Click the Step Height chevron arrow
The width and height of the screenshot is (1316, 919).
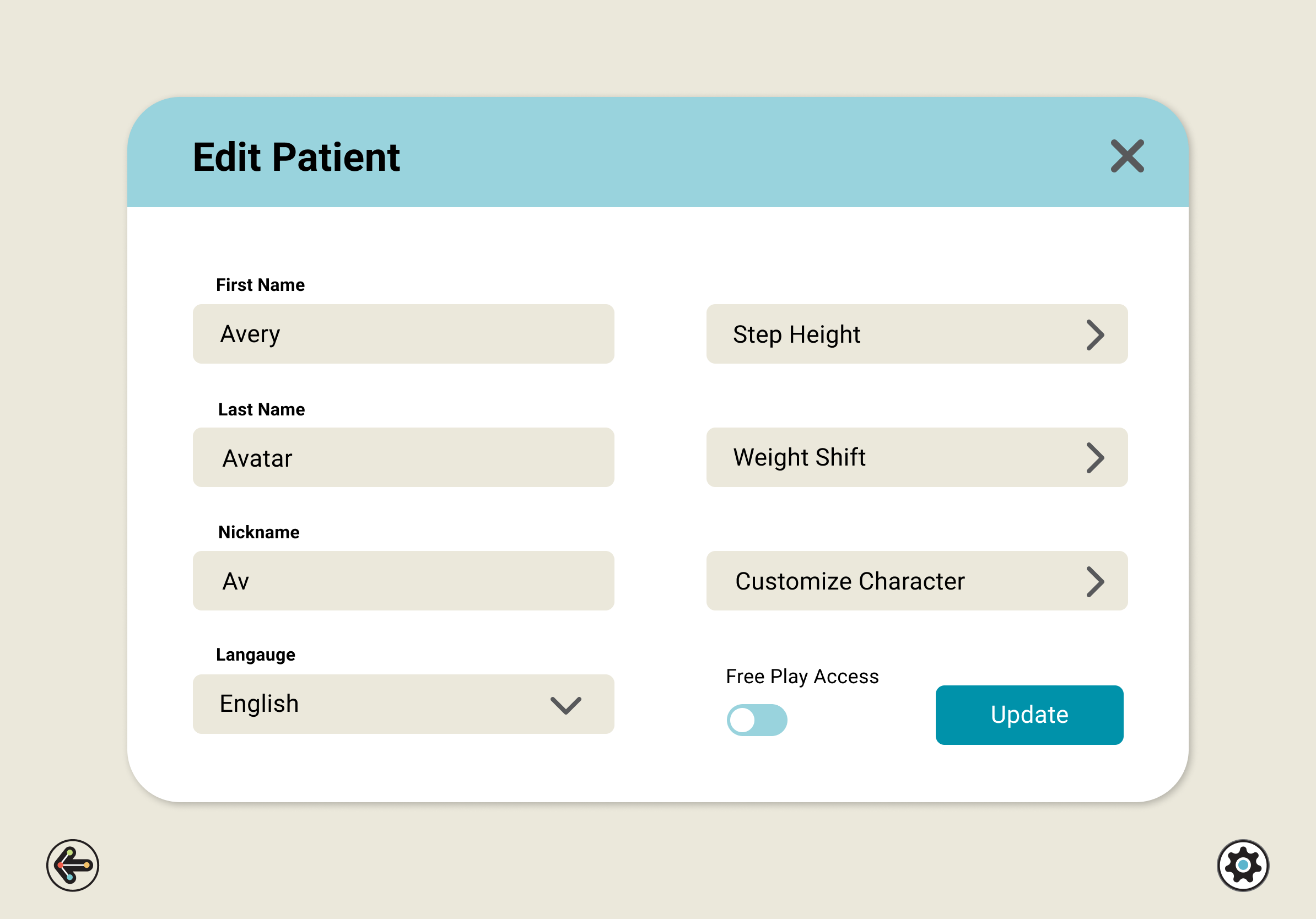tap(1095, 335)
